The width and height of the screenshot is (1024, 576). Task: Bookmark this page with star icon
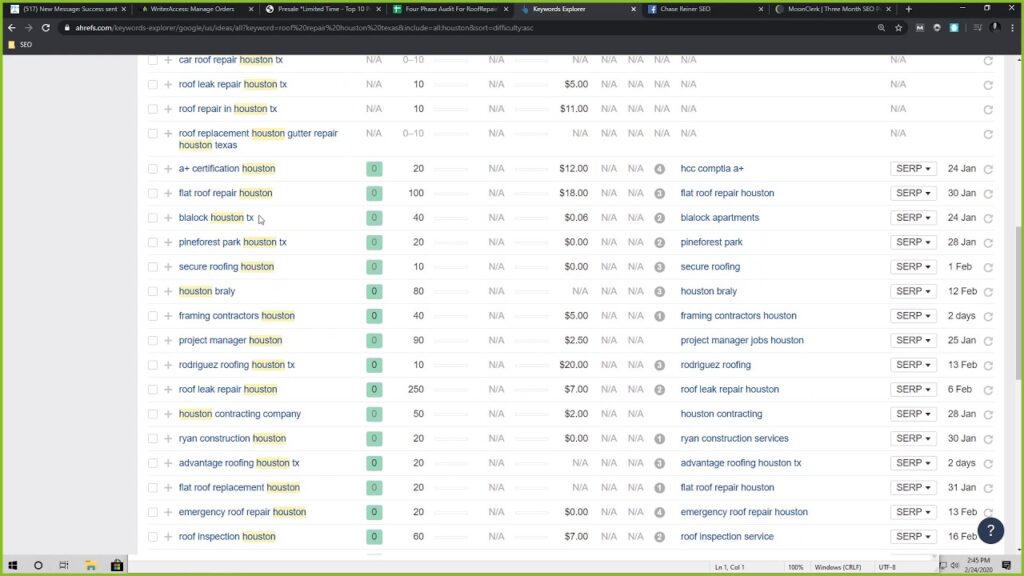[899, 28]
